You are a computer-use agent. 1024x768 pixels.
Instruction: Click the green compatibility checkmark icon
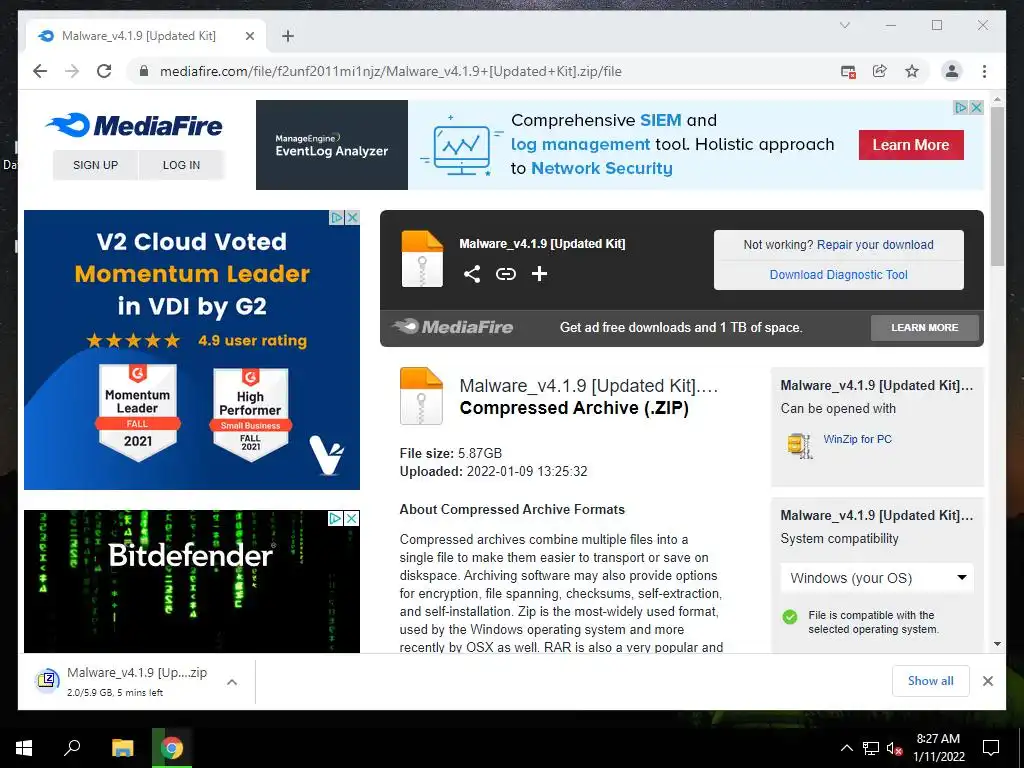[x=790, y=616]
